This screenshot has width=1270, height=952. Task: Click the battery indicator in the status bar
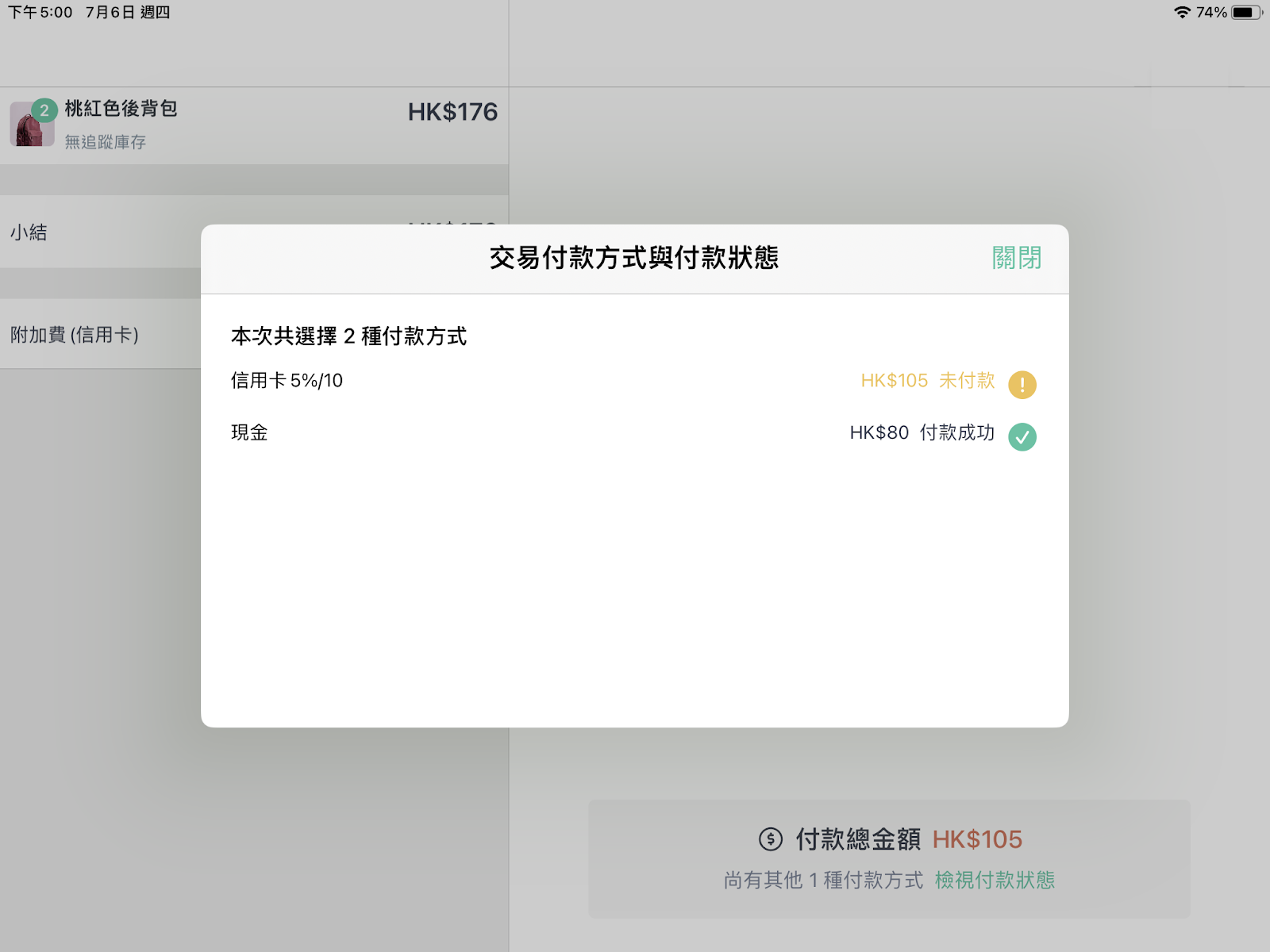click(x=1246, y=12)
